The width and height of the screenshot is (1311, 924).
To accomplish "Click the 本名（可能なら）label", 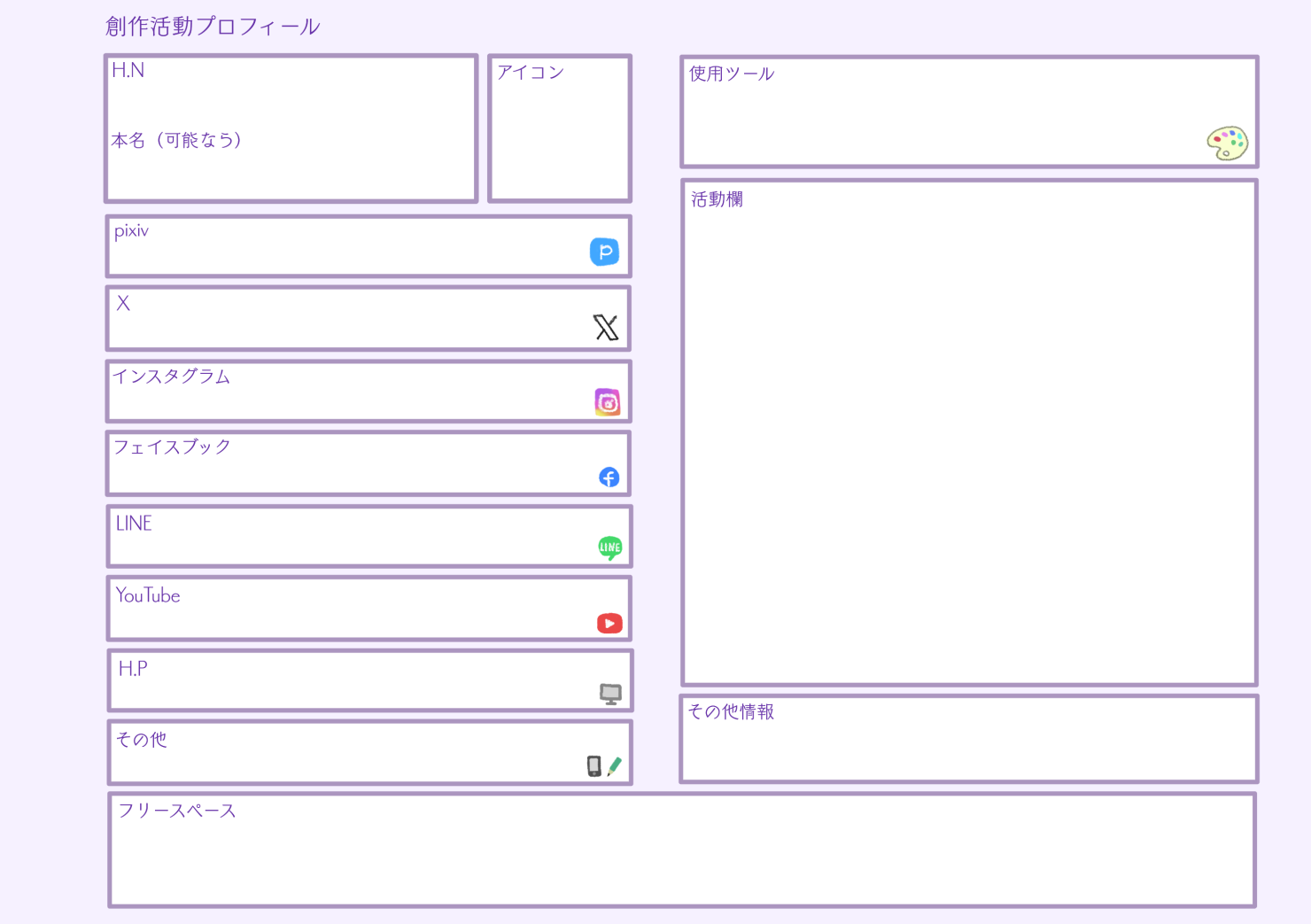I will tap(176, 140).
